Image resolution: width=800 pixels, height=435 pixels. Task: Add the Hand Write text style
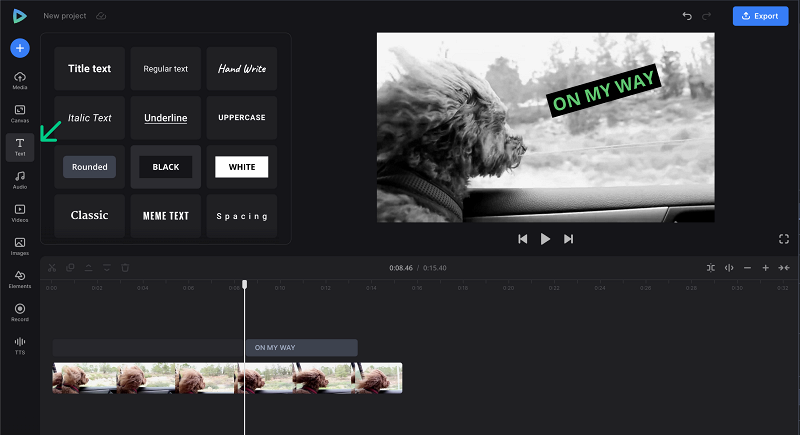[242, 68]
